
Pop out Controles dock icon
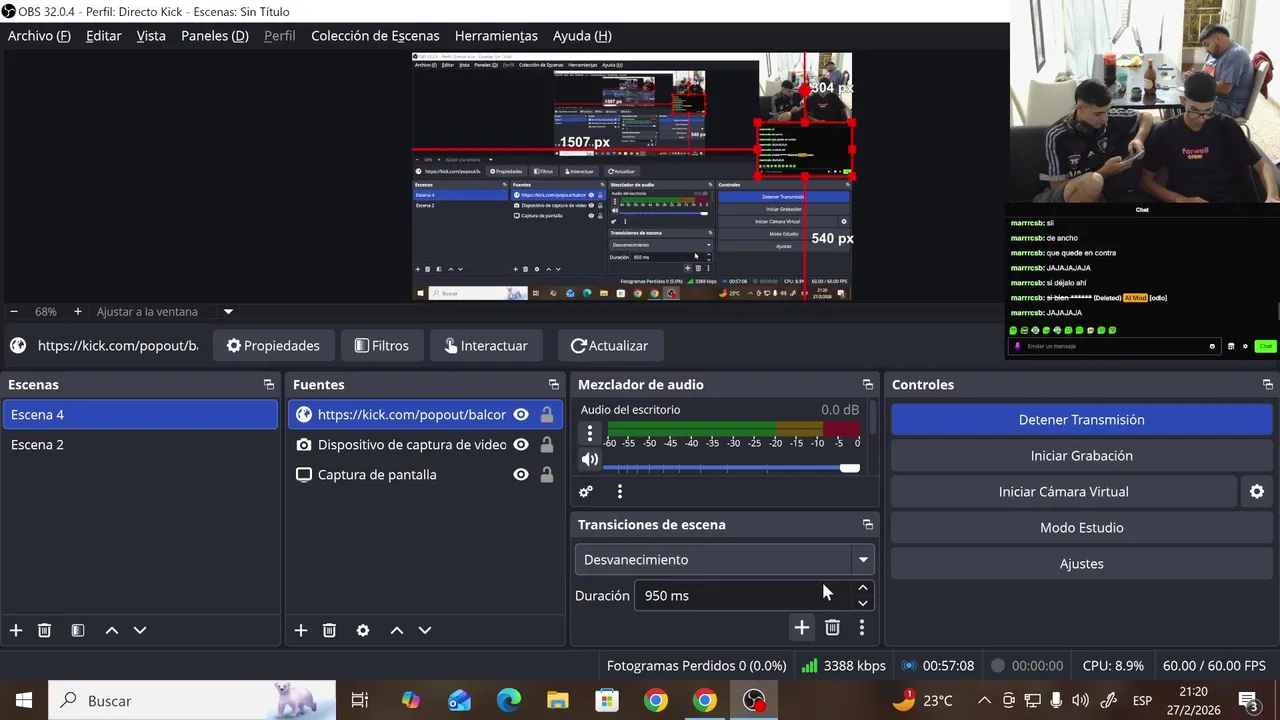1267,384
